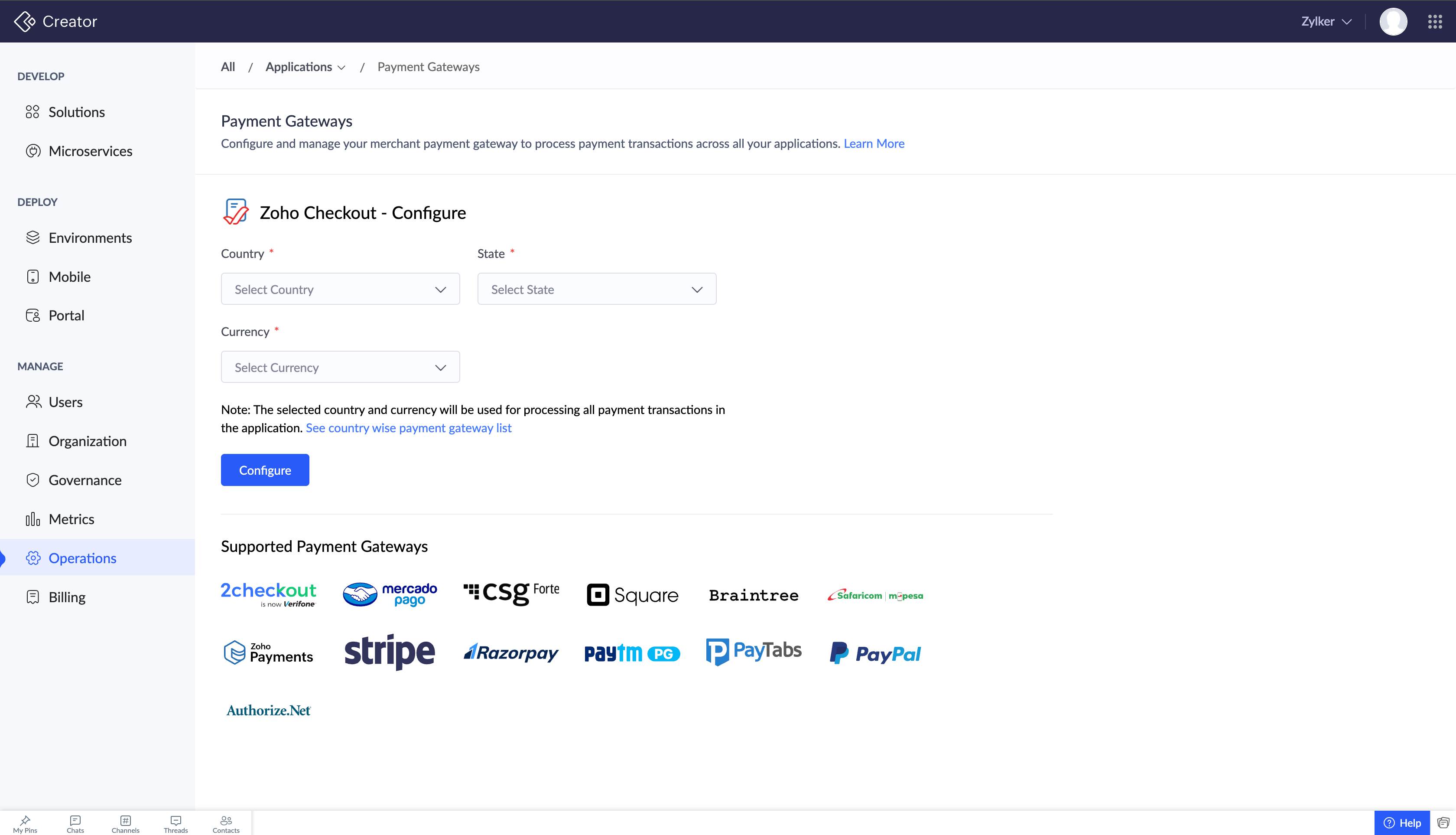Go to Microservices in sidebar
The height and width of the screenshot is (835, 1456).
click(90, 151)
